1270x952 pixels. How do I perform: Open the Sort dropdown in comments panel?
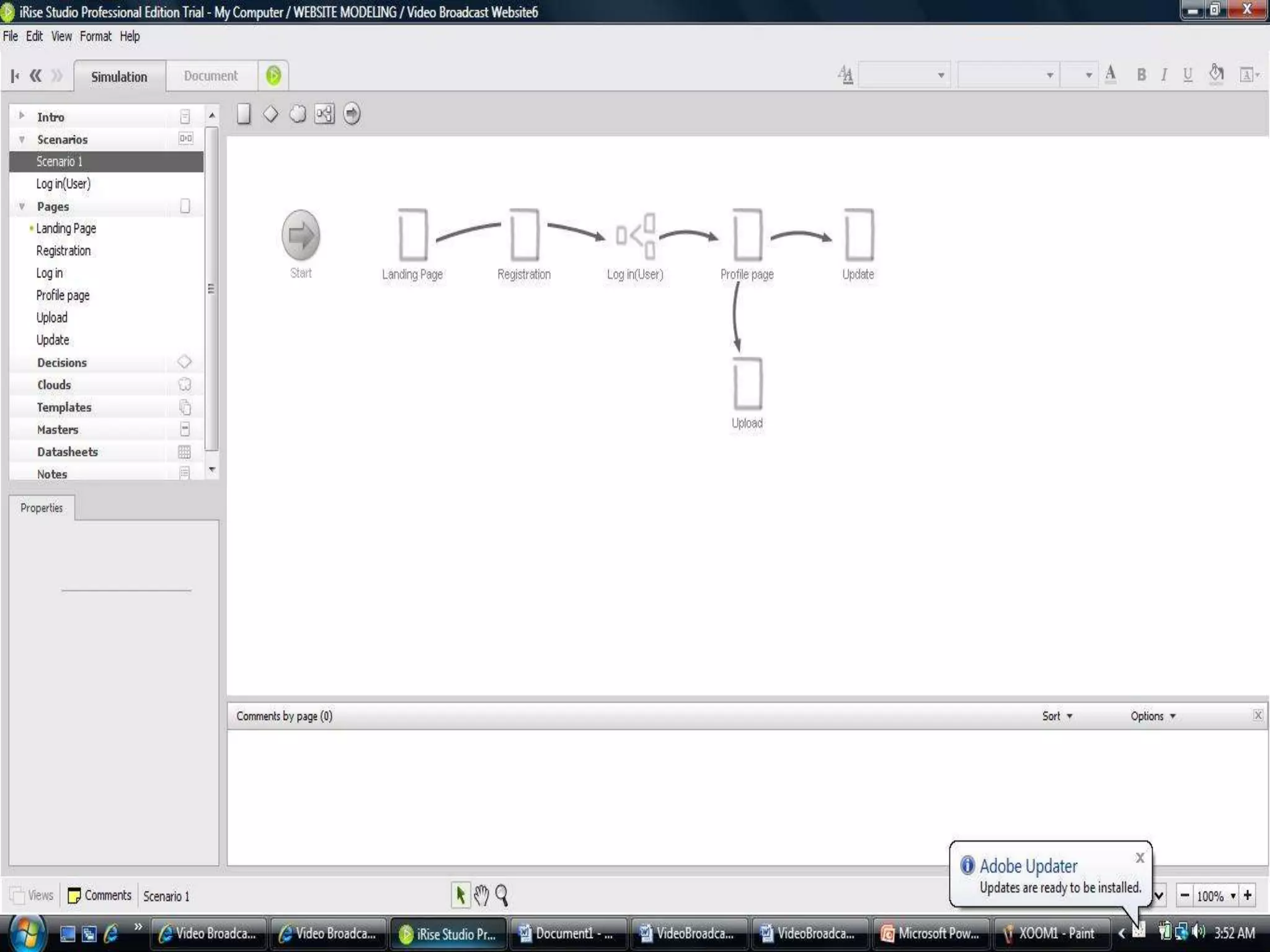1057,716
